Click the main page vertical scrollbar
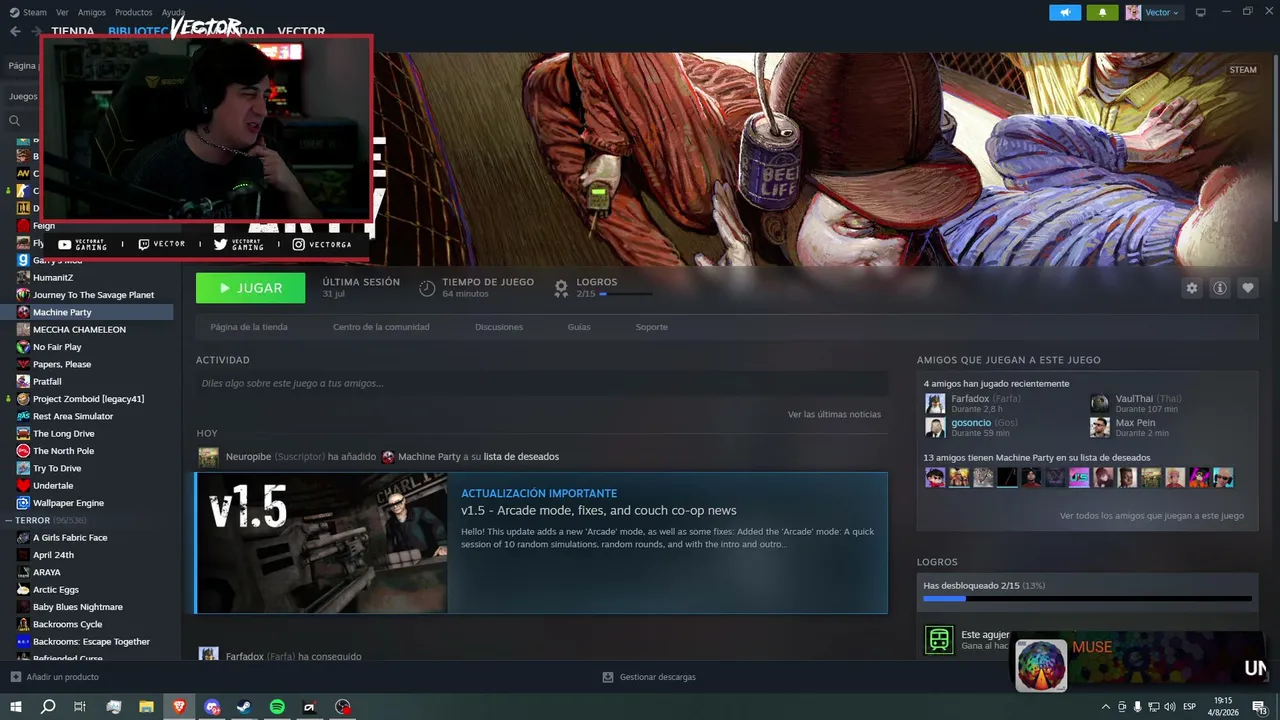 [x=1275, y=140]
